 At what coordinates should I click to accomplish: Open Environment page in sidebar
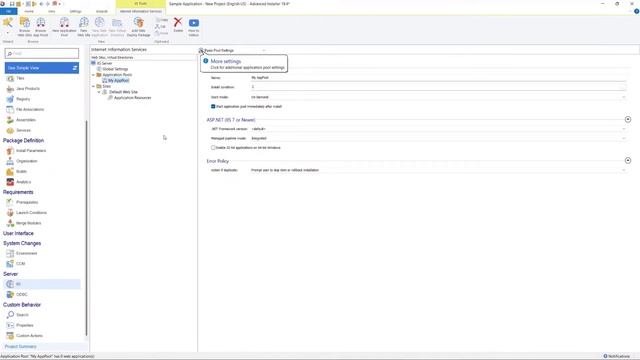click(22, 253)
